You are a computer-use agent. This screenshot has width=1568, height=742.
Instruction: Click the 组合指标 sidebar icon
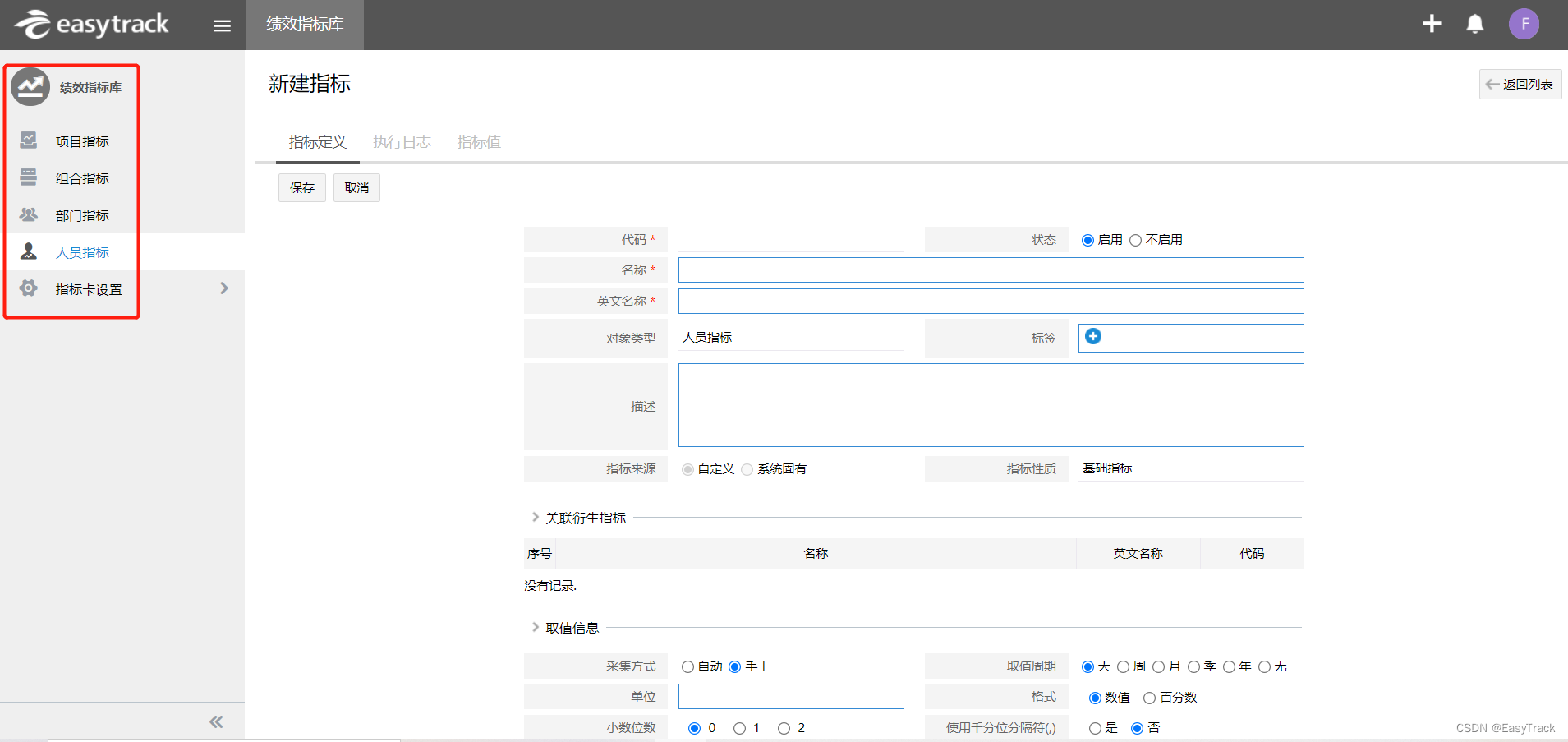pos(29,177)
